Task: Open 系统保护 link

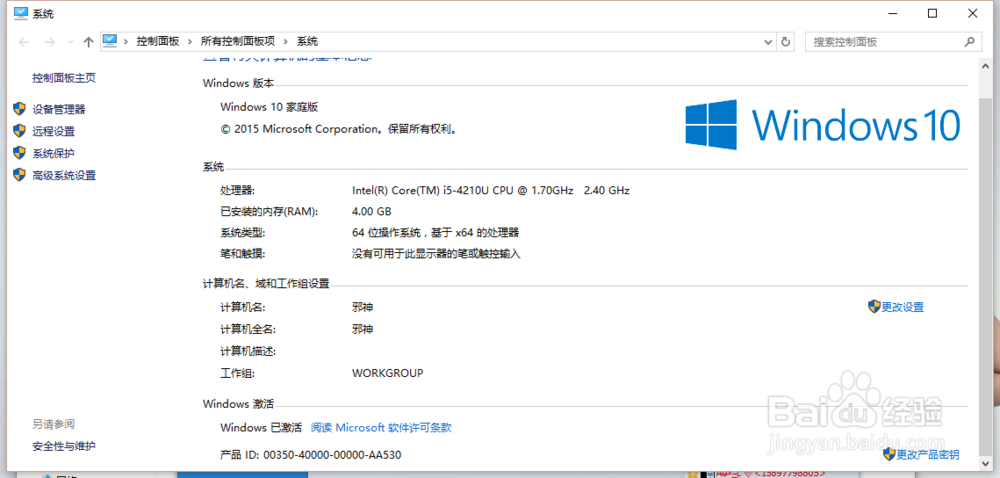Action: (x=54, y=154)
